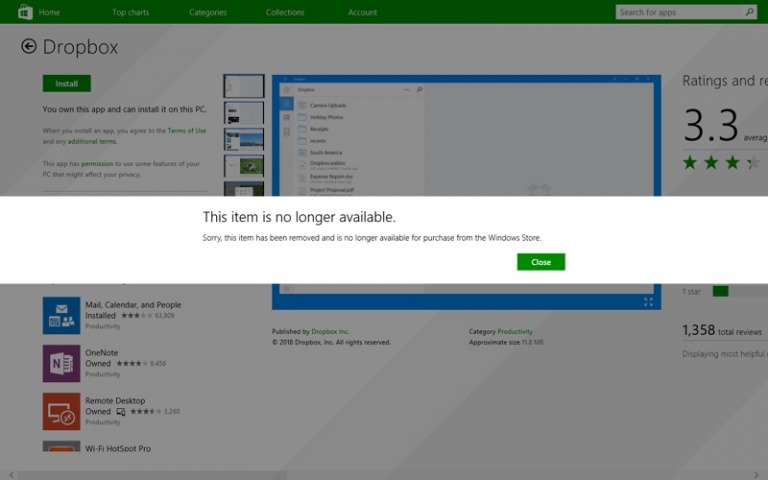This screenshot has width=768, height=480.
Task: Click the Windows Store bag icon
Action: tap(25, 12)
